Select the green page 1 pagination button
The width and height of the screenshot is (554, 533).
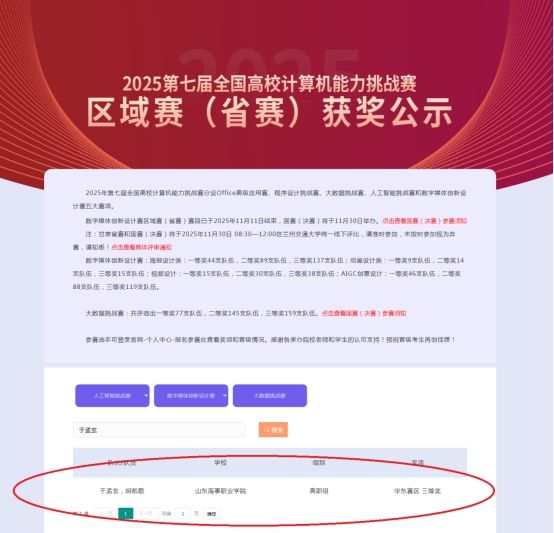125,514
